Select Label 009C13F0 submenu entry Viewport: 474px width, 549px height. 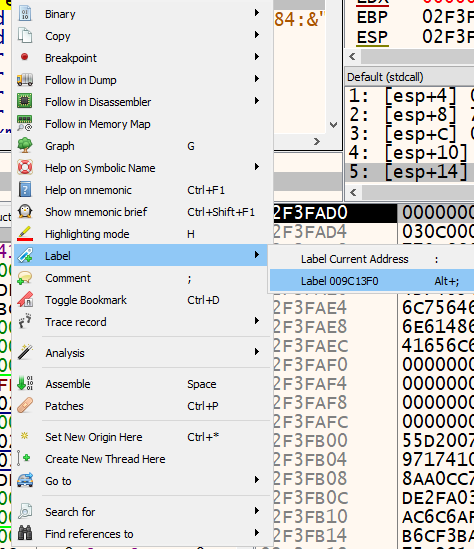coord(372,281)
